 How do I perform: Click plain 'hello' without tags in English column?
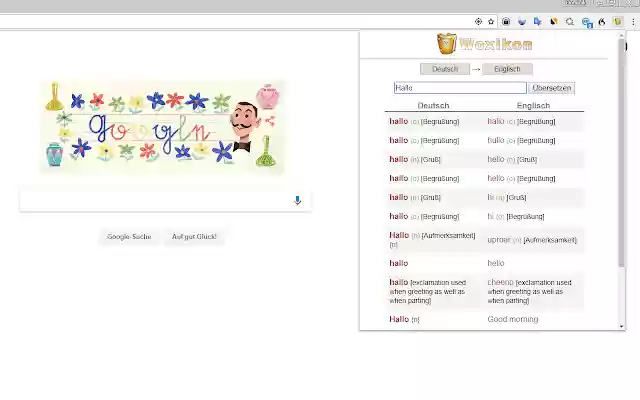pyautogui.click(x=496, y=263)
